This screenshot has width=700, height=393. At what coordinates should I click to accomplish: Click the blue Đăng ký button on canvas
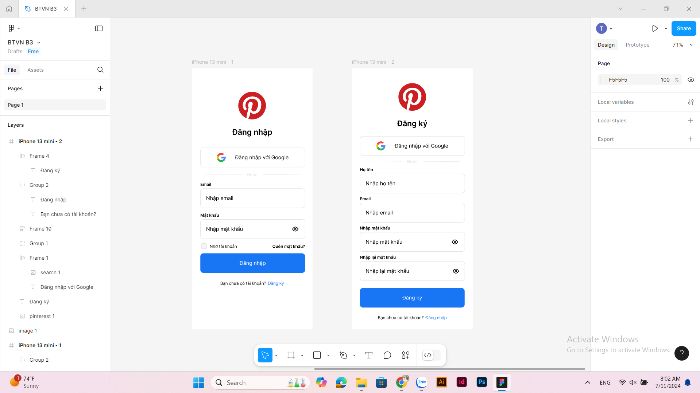[x=412, y=297]
